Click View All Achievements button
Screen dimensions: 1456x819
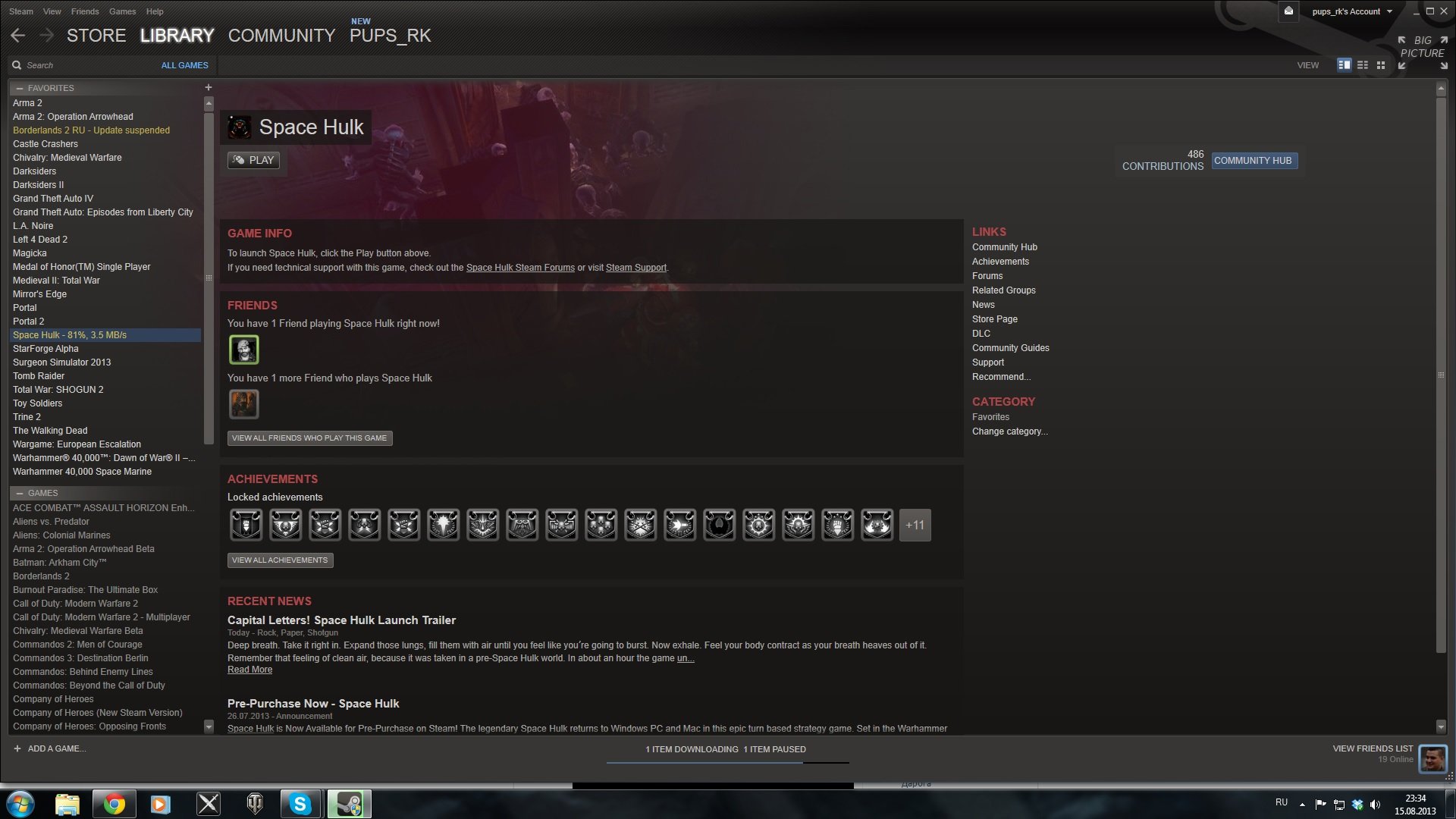coord(280,560)
